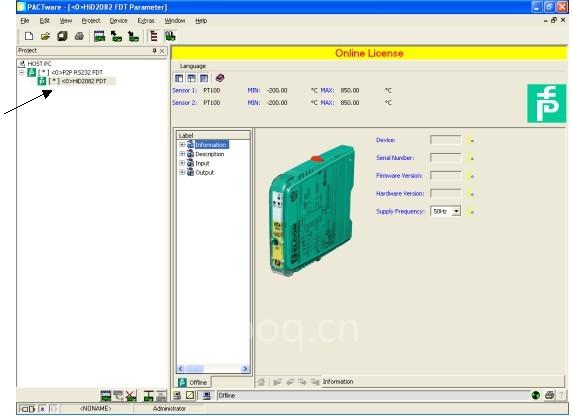
Task: Click the Save project toolbar icon
Action: (x=62, y=36)
